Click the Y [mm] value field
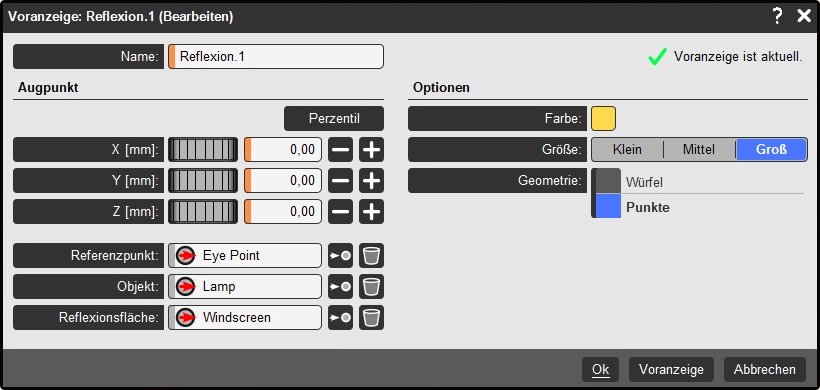The width and height of the screenshot is (820, 390). [x=283, y=181]
